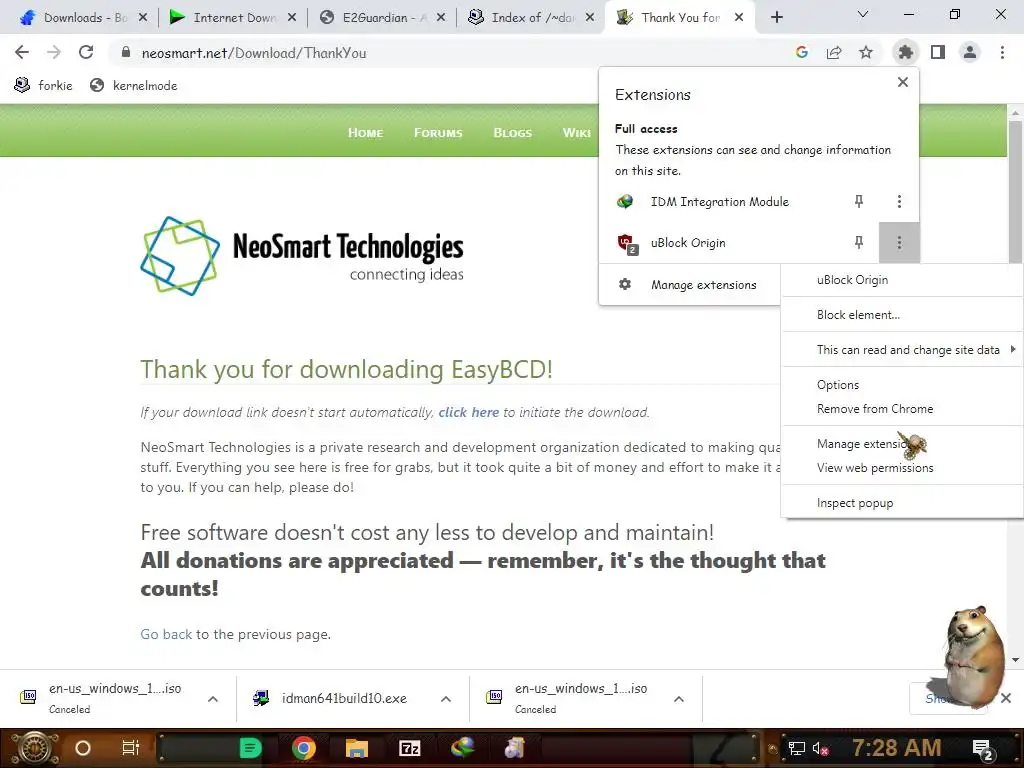
Task: Click the browser forward arrow
Action: click(x=54, y=52)
